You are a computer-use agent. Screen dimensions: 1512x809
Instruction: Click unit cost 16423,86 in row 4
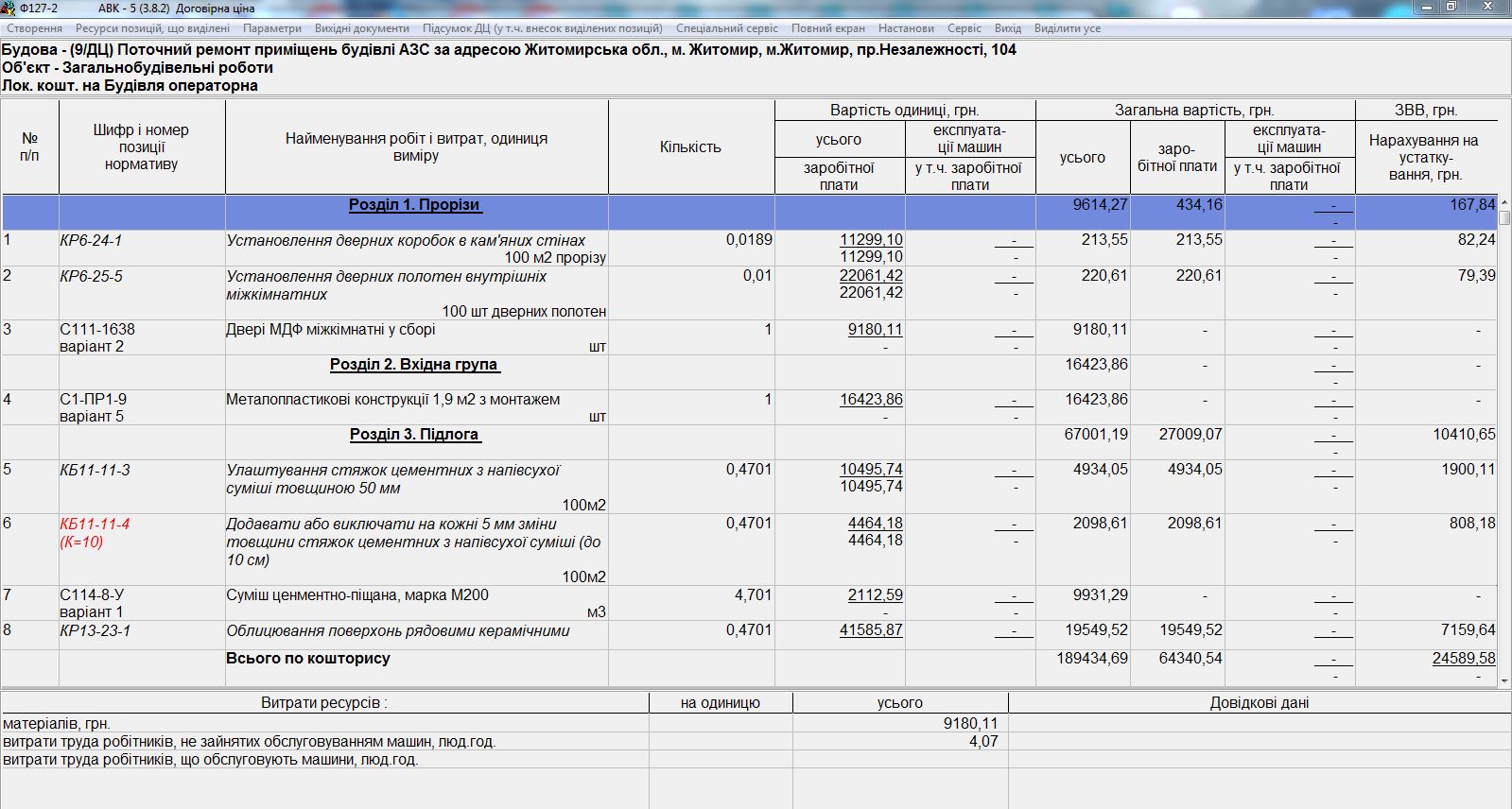(x=871, y=400)
